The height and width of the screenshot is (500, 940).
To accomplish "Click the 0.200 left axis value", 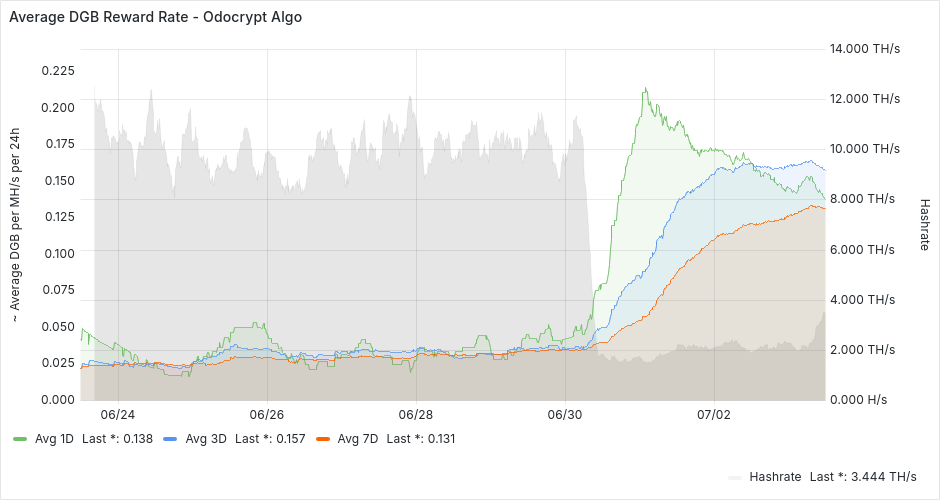I will [58, 107].
